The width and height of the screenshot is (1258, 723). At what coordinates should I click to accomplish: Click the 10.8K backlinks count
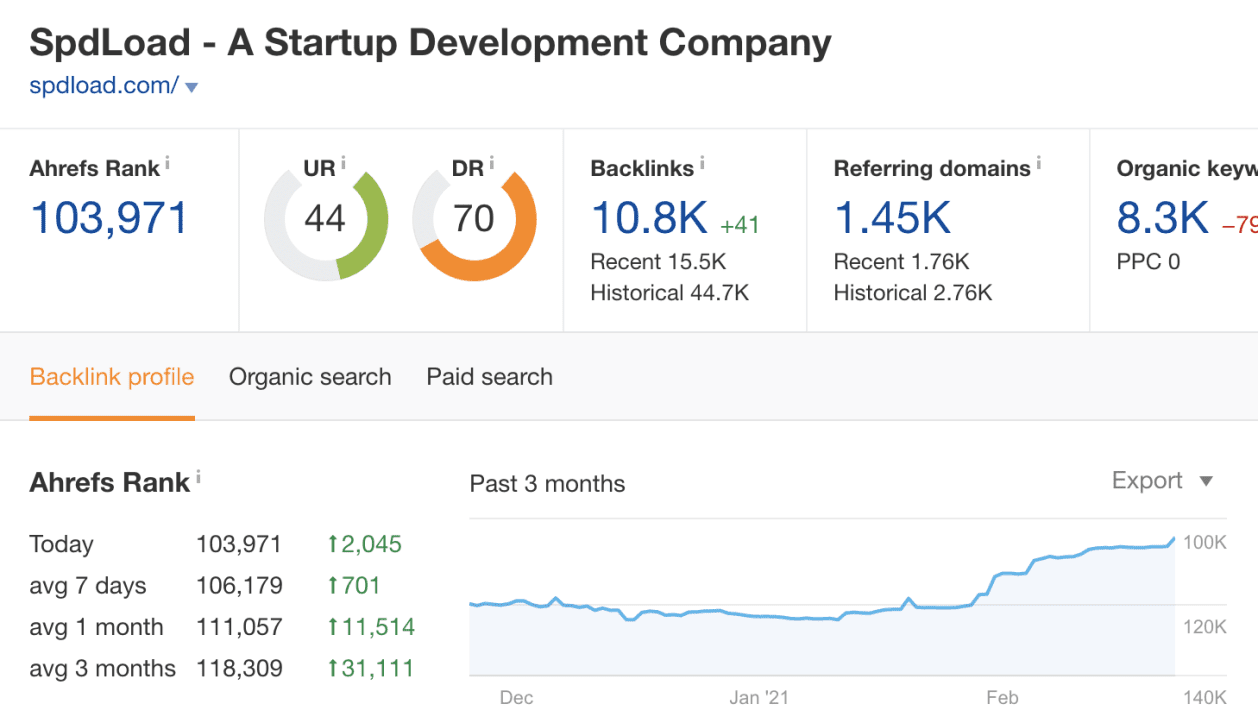(649, 218)
